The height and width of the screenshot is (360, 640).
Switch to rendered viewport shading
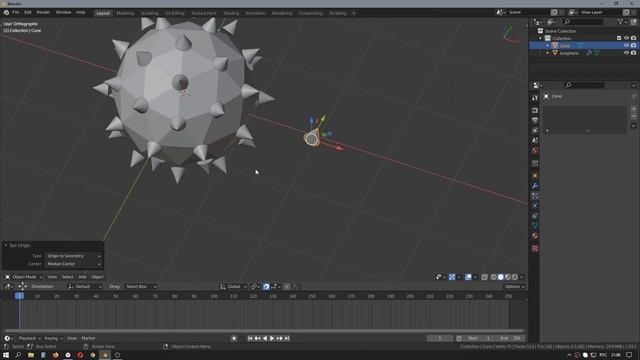coord(515,277)
